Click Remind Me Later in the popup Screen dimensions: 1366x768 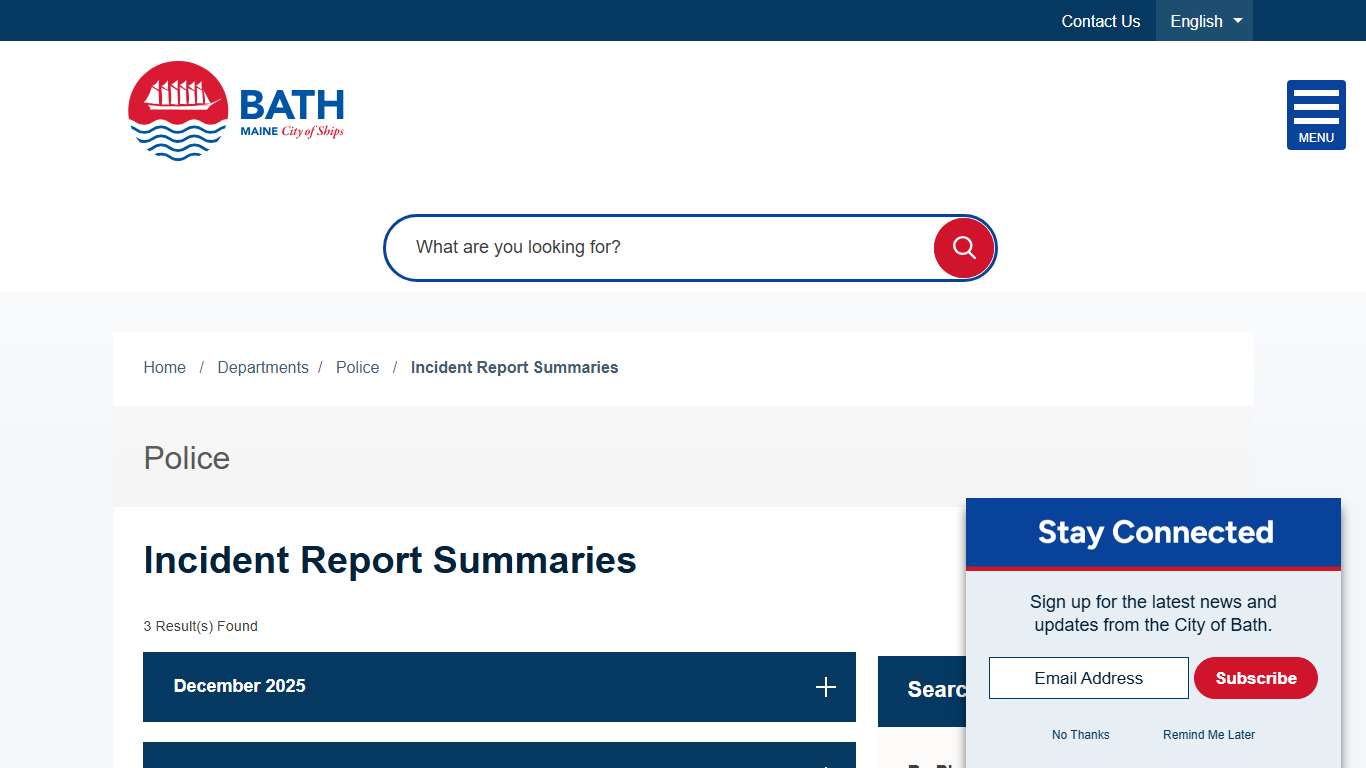[1208, 735]
